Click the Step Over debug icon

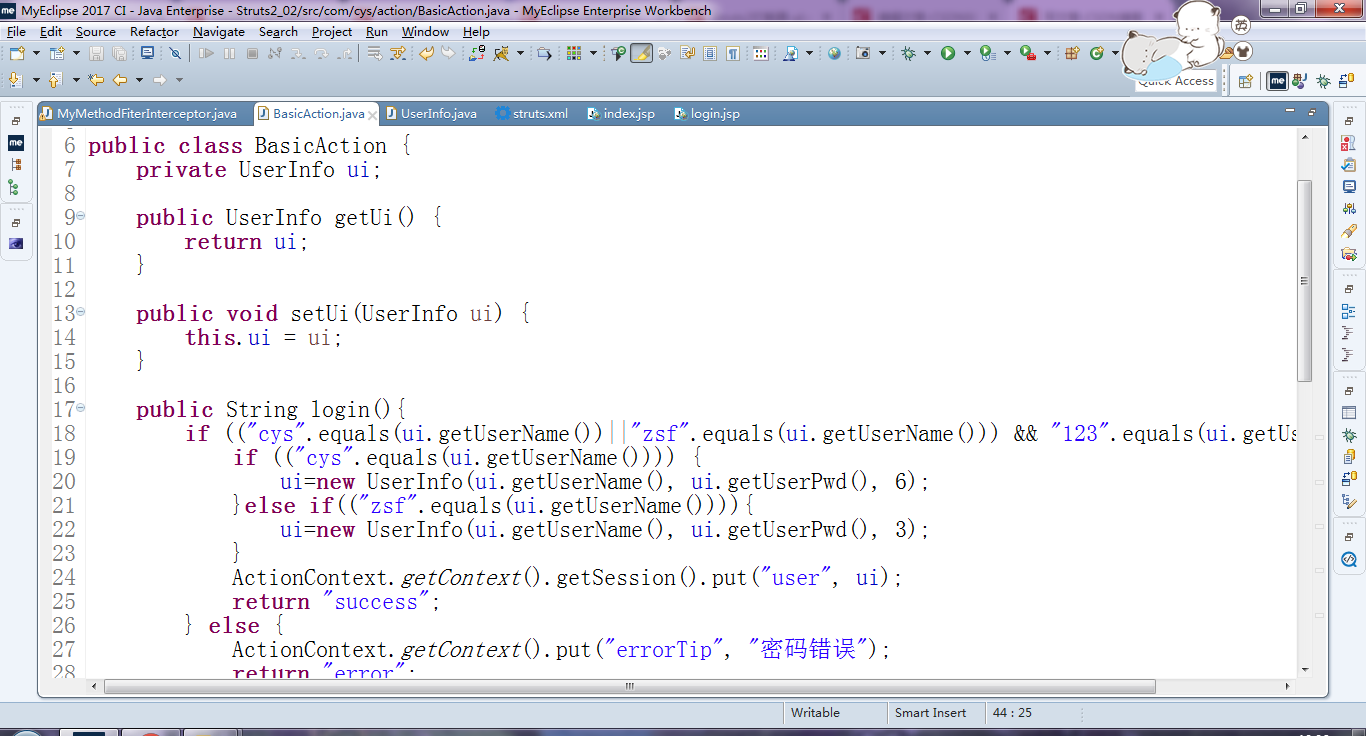(321, 53)
